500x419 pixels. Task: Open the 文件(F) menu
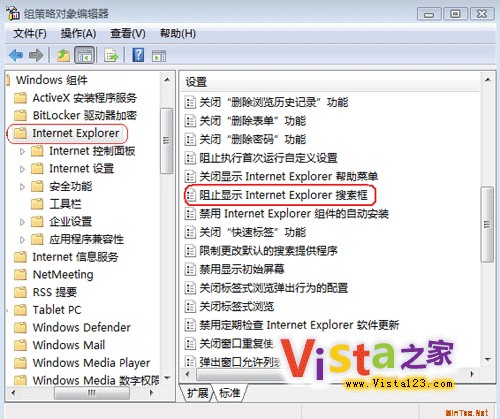point(30,33)
